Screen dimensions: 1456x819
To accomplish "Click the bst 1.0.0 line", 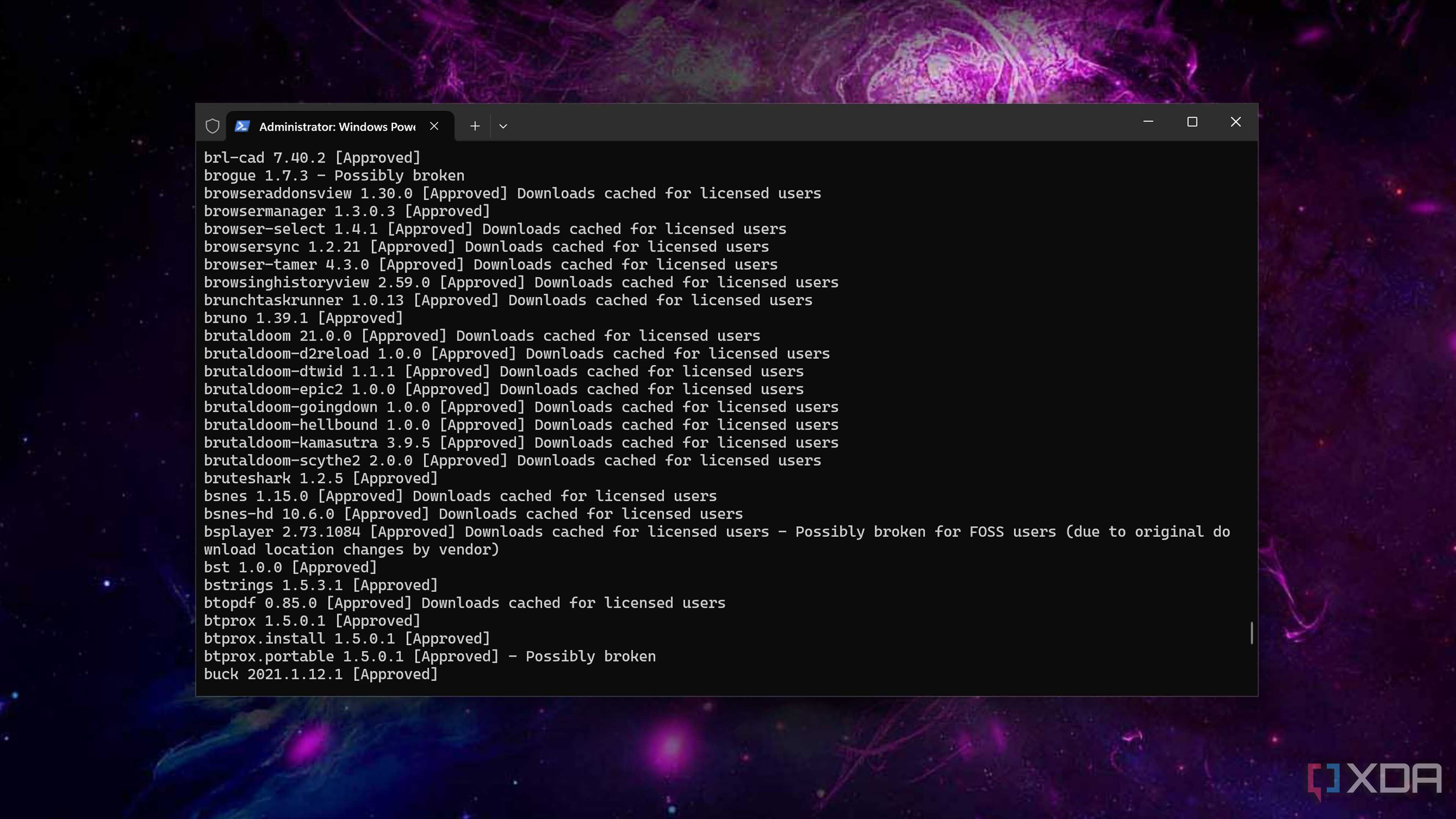I will coord(290,568).
